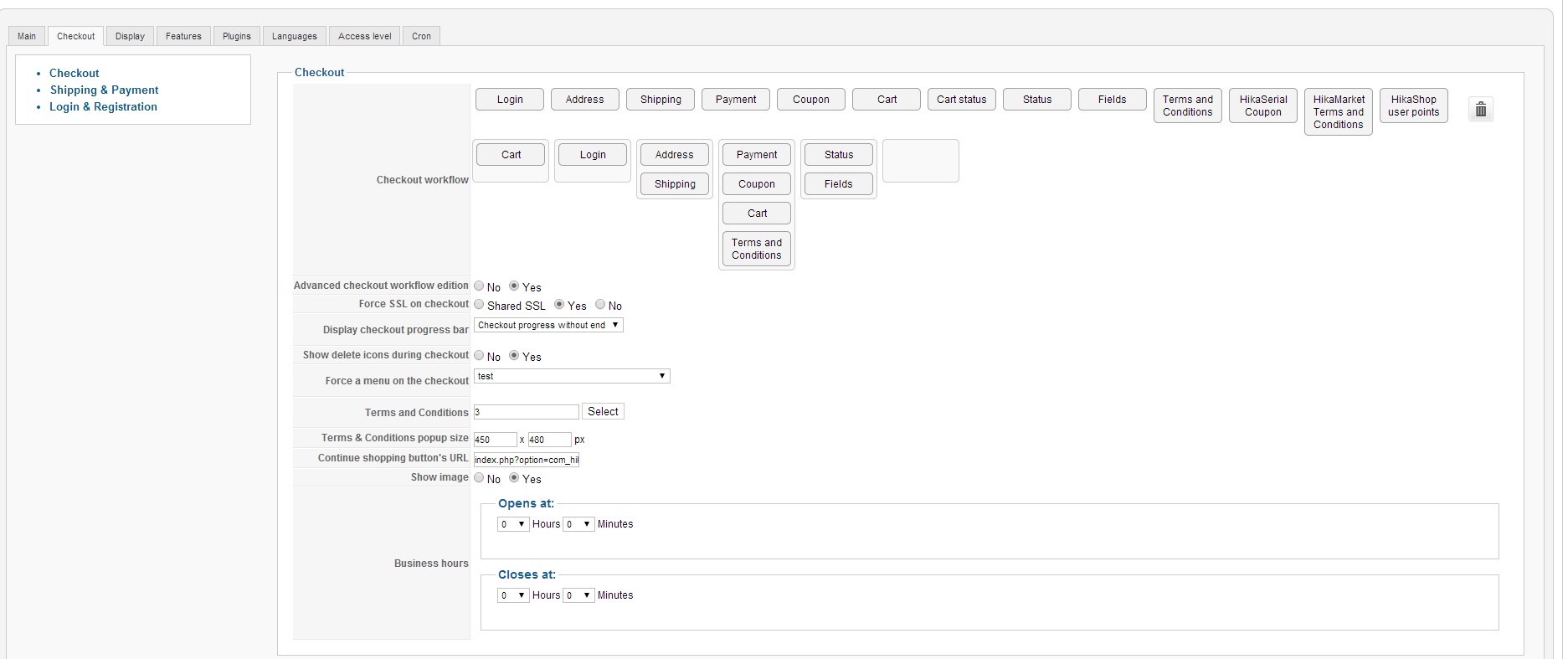Choose Shared SSL for Force SSL on checkout

479,305
